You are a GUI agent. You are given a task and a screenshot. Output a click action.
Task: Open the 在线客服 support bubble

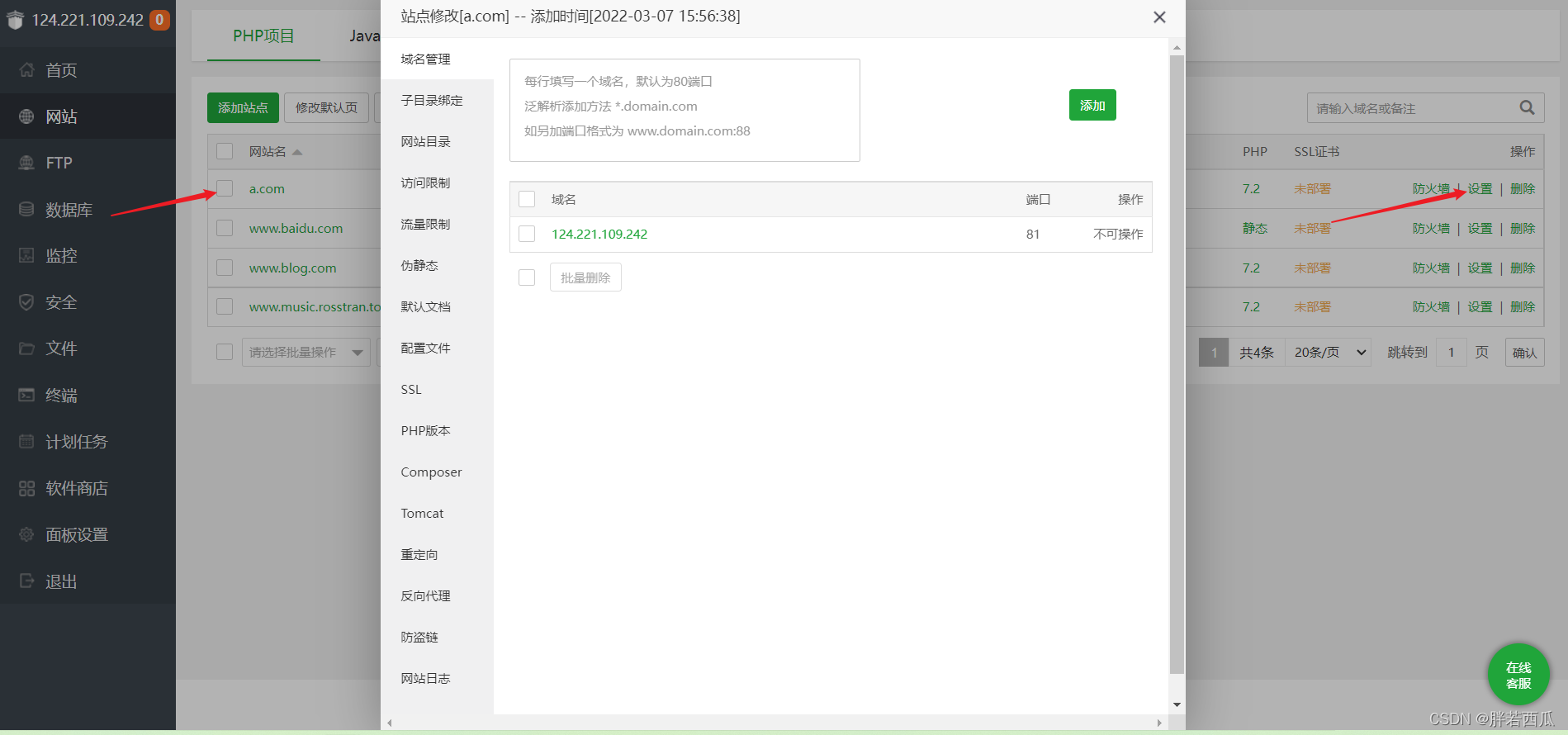point(1518,675)
